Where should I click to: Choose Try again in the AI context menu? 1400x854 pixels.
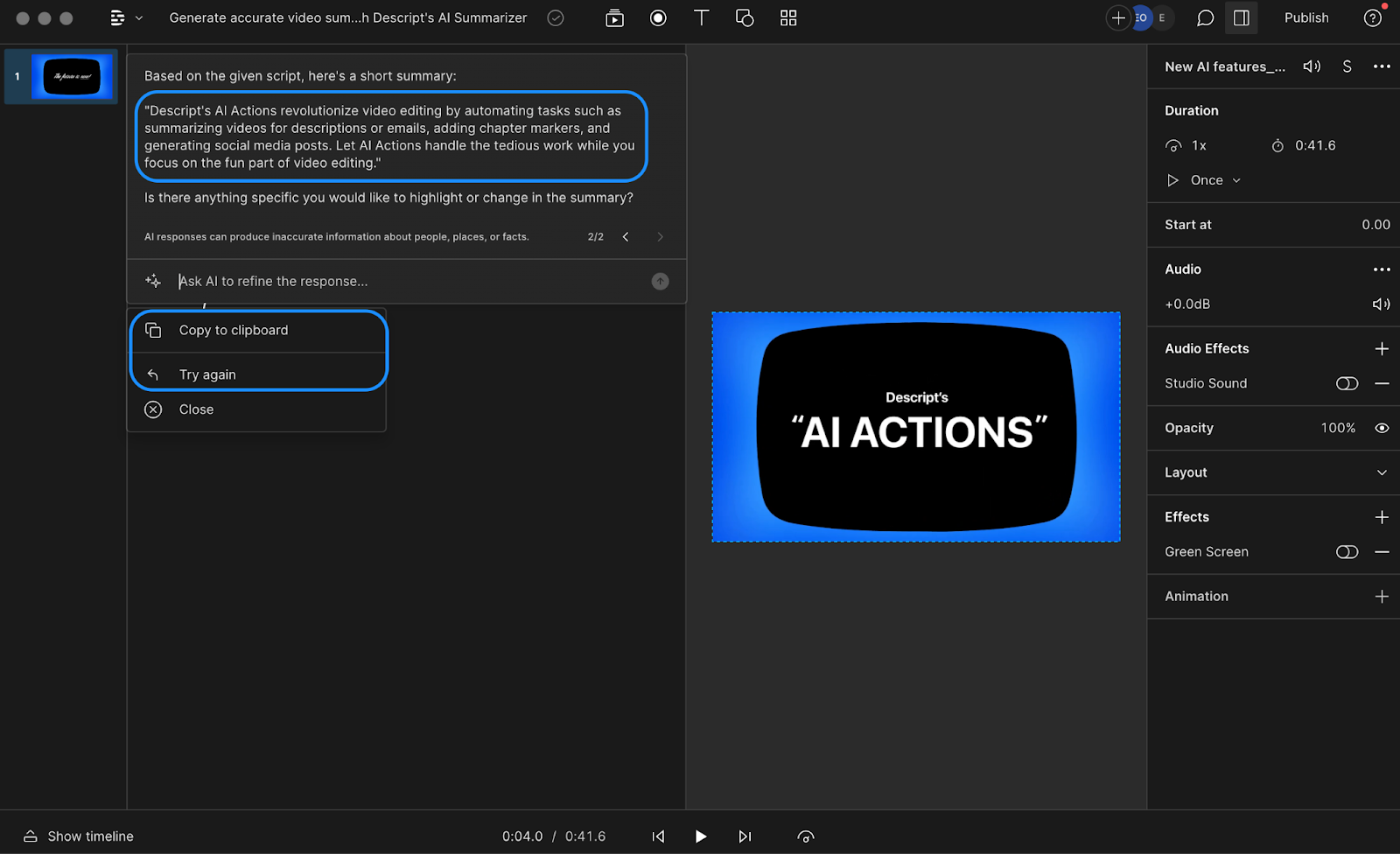click(206, 374)
